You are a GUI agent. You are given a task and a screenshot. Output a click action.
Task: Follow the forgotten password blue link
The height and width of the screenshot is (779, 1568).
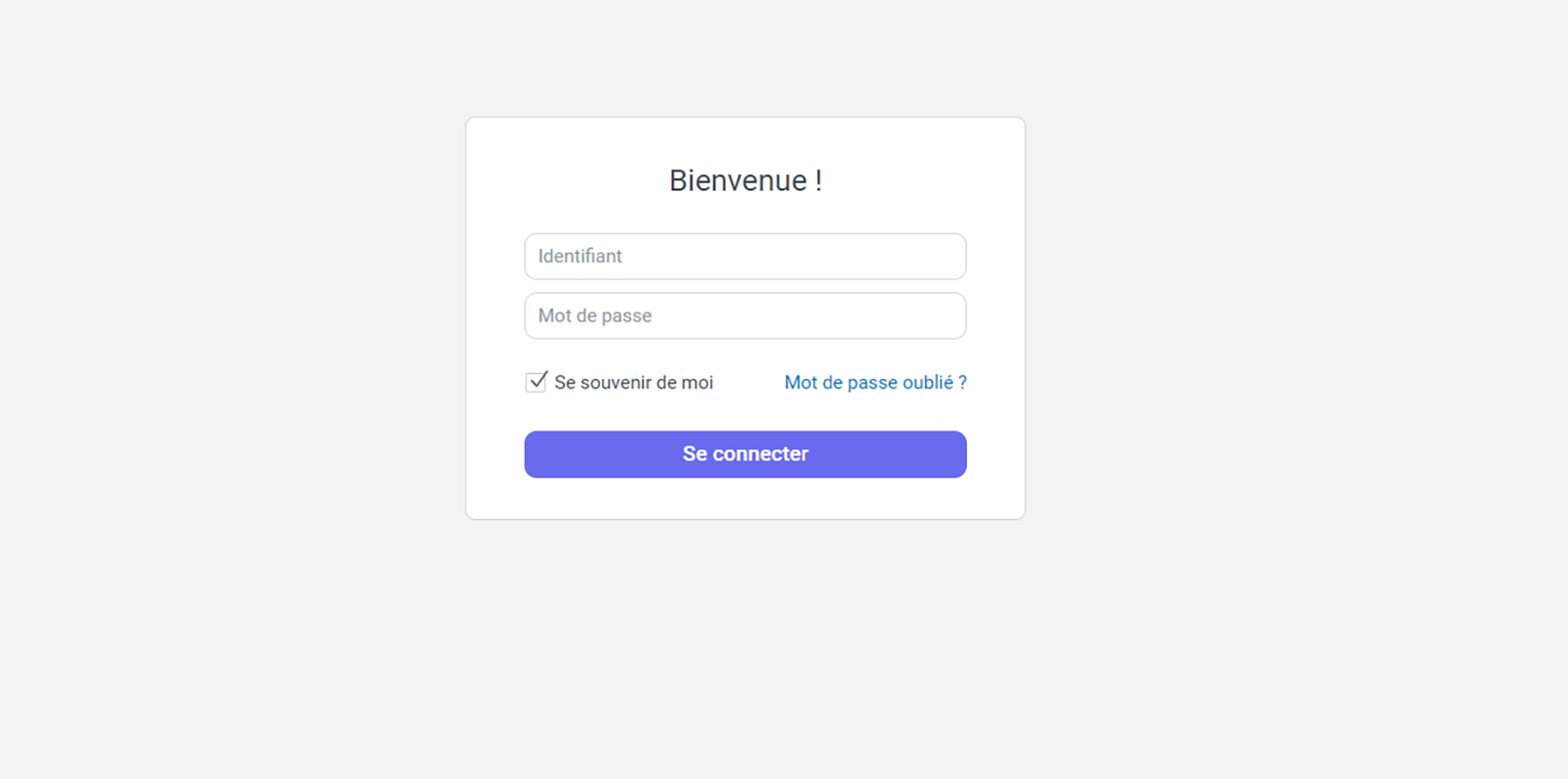click(x=876, y=383)
